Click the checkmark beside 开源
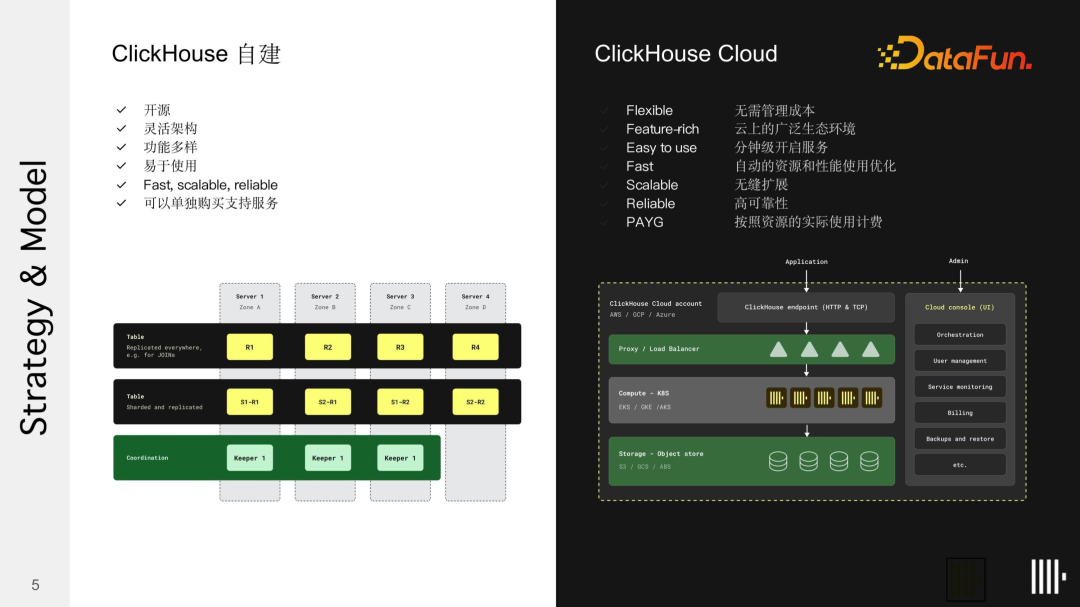This screenshot has width=1080, height=607. (x=121, y=110)
